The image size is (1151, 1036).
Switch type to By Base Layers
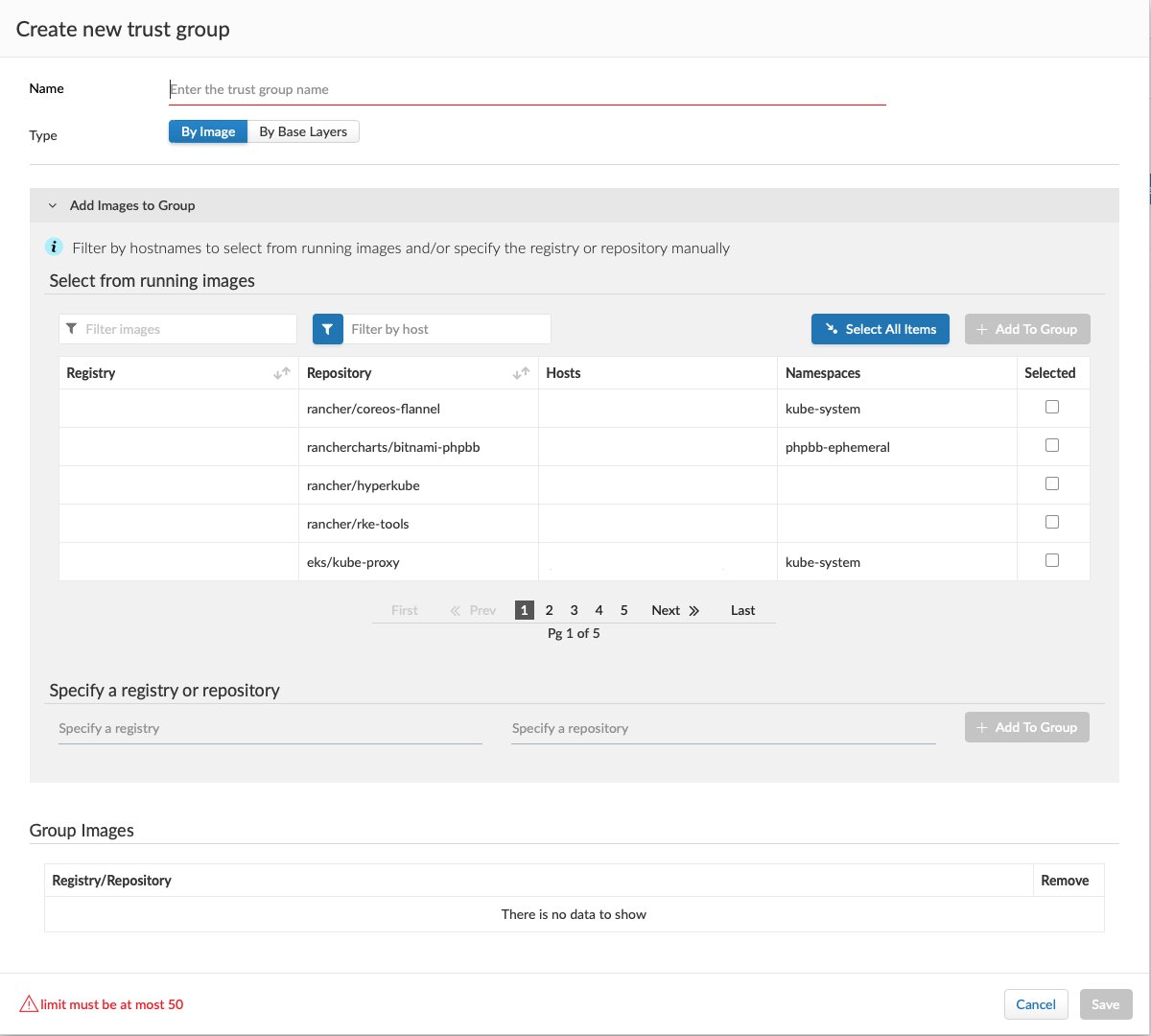[303, 131]
